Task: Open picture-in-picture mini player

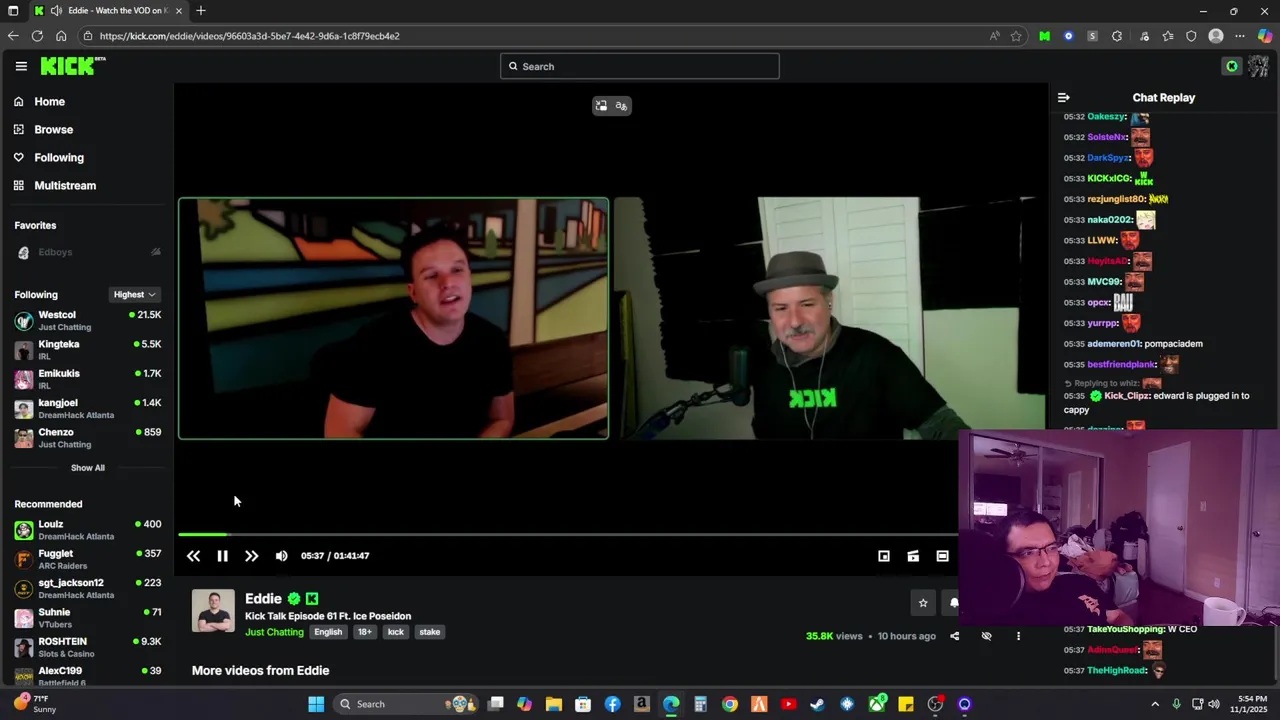Action: click(884, 556)
